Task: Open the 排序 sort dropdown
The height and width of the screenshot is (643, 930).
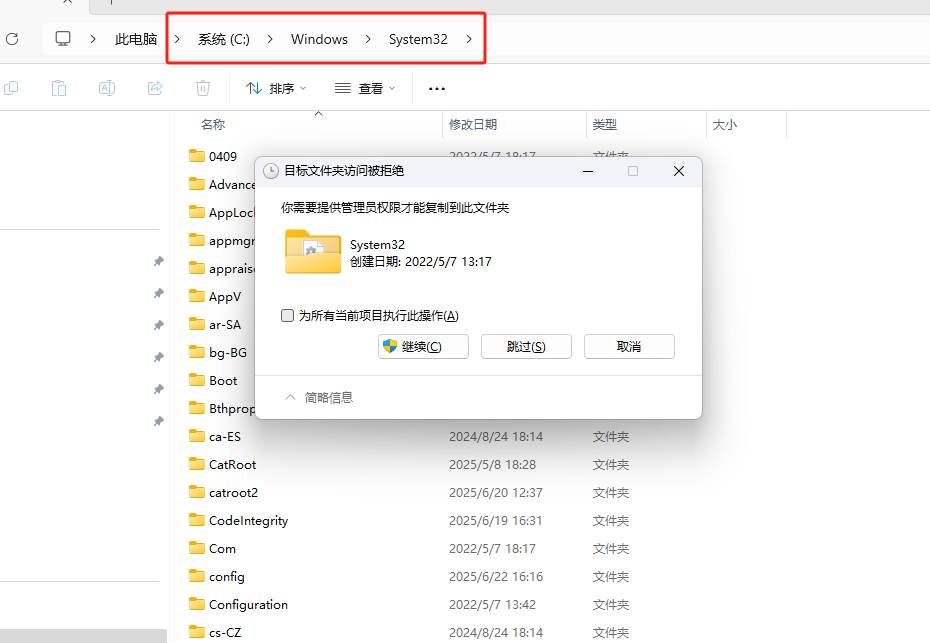Action: (276, 88)
